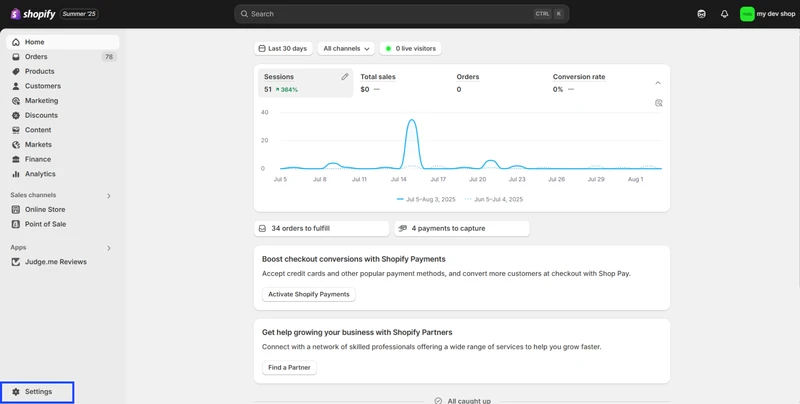
Task: Open 4 payments to capture
Action: pyautogui.click(x=462, y=229)
